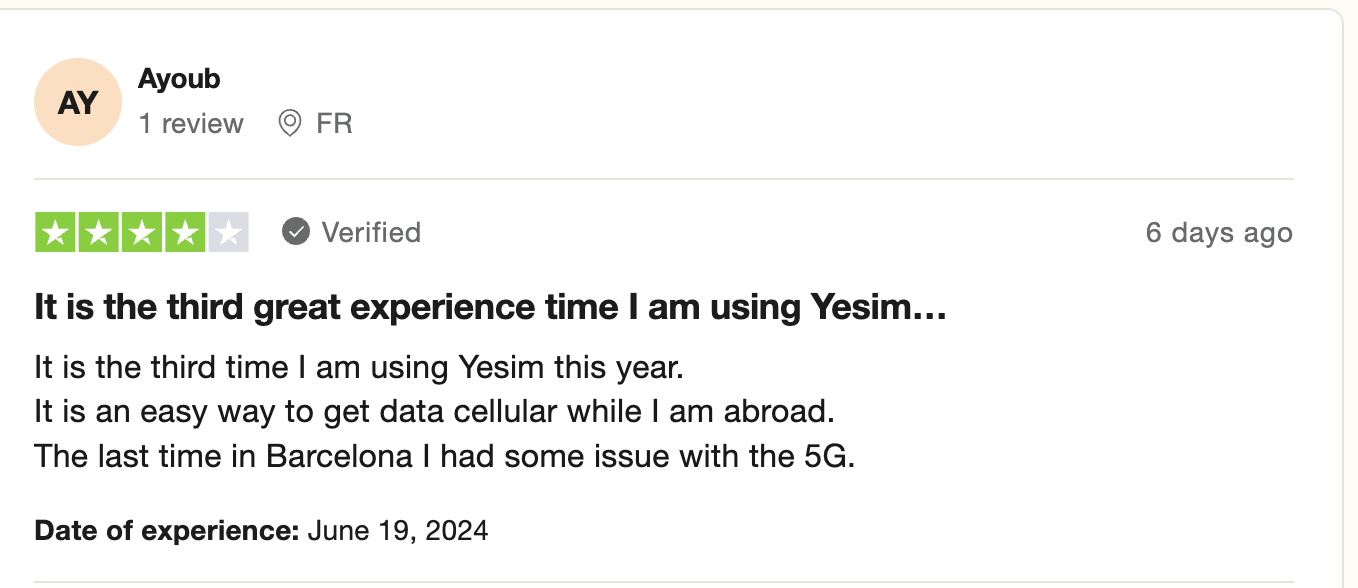Click the 1 review count
1358x588 pixels.
[191, 124]
